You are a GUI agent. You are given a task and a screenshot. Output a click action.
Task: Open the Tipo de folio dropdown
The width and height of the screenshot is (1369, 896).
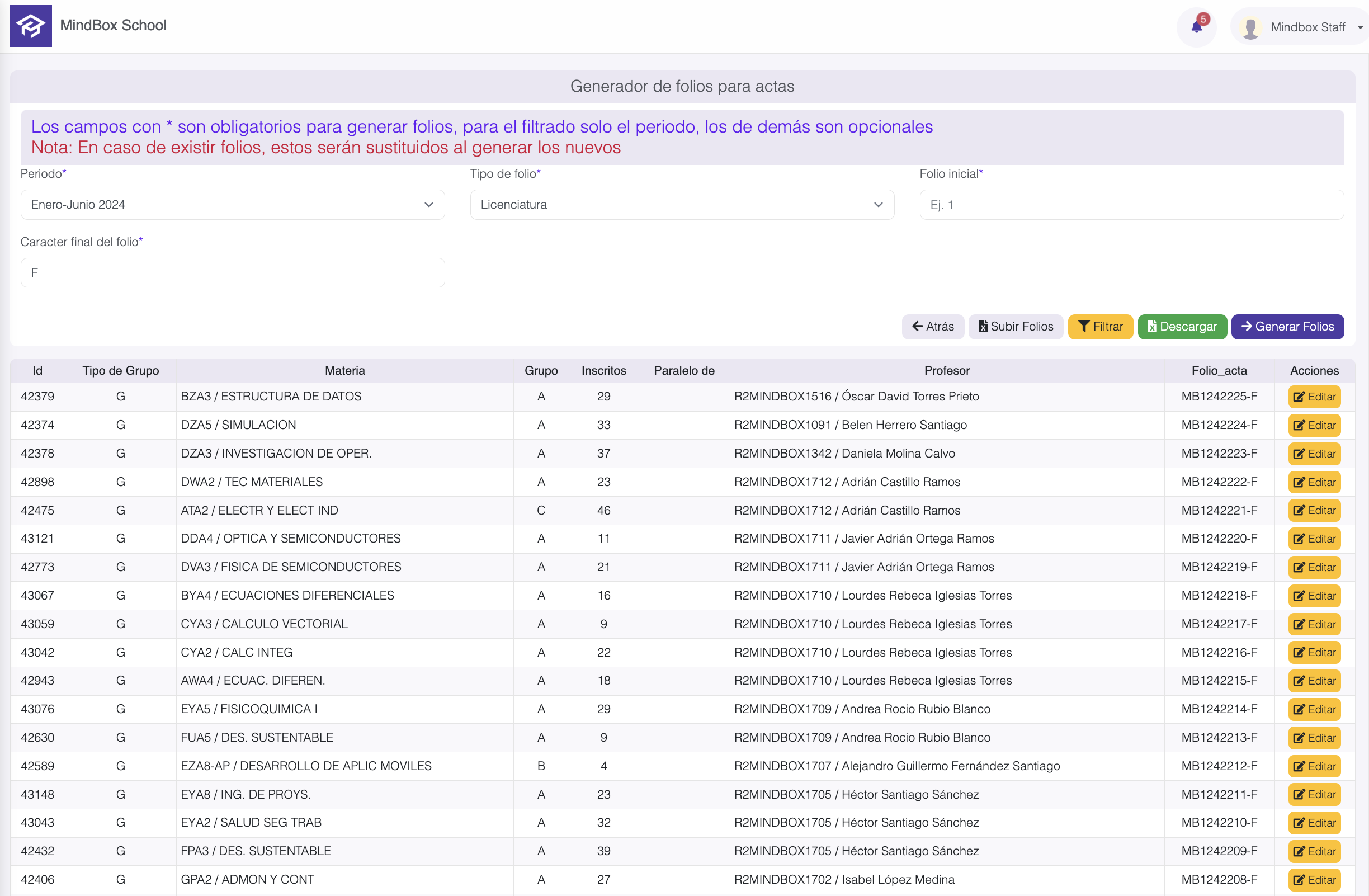682,205
